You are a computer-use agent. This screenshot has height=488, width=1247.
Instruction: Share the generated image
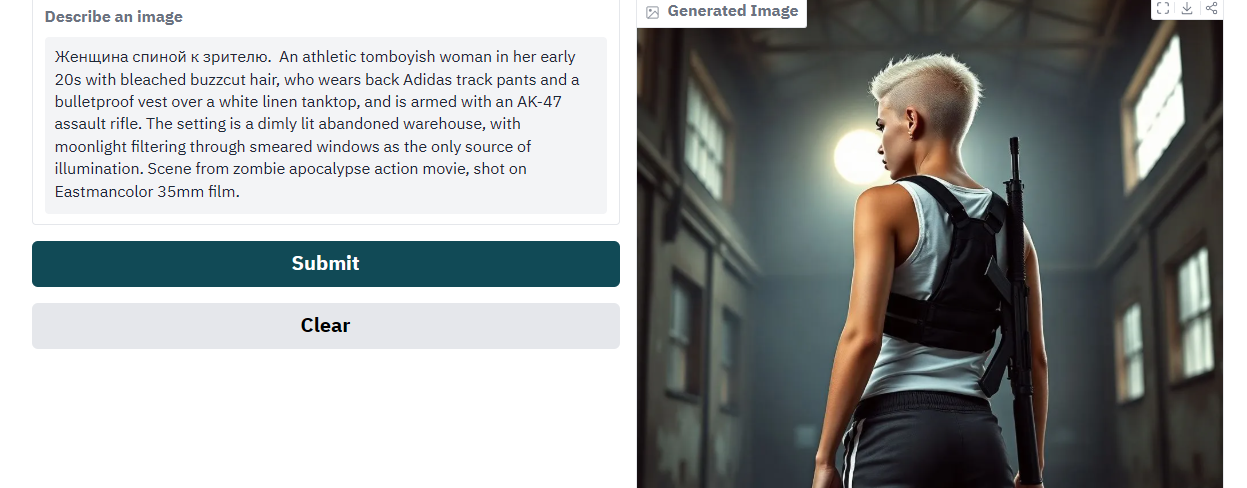tap(1211, 8)
